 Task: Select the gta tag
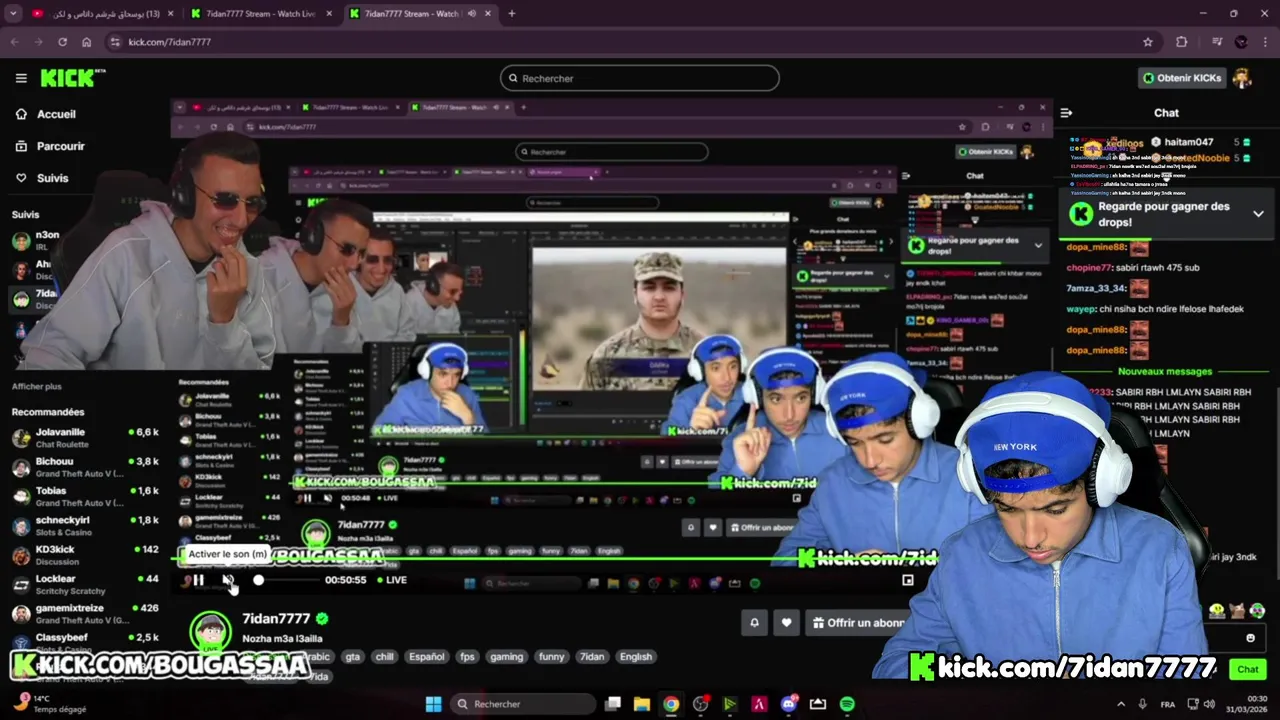pos(352,657)
